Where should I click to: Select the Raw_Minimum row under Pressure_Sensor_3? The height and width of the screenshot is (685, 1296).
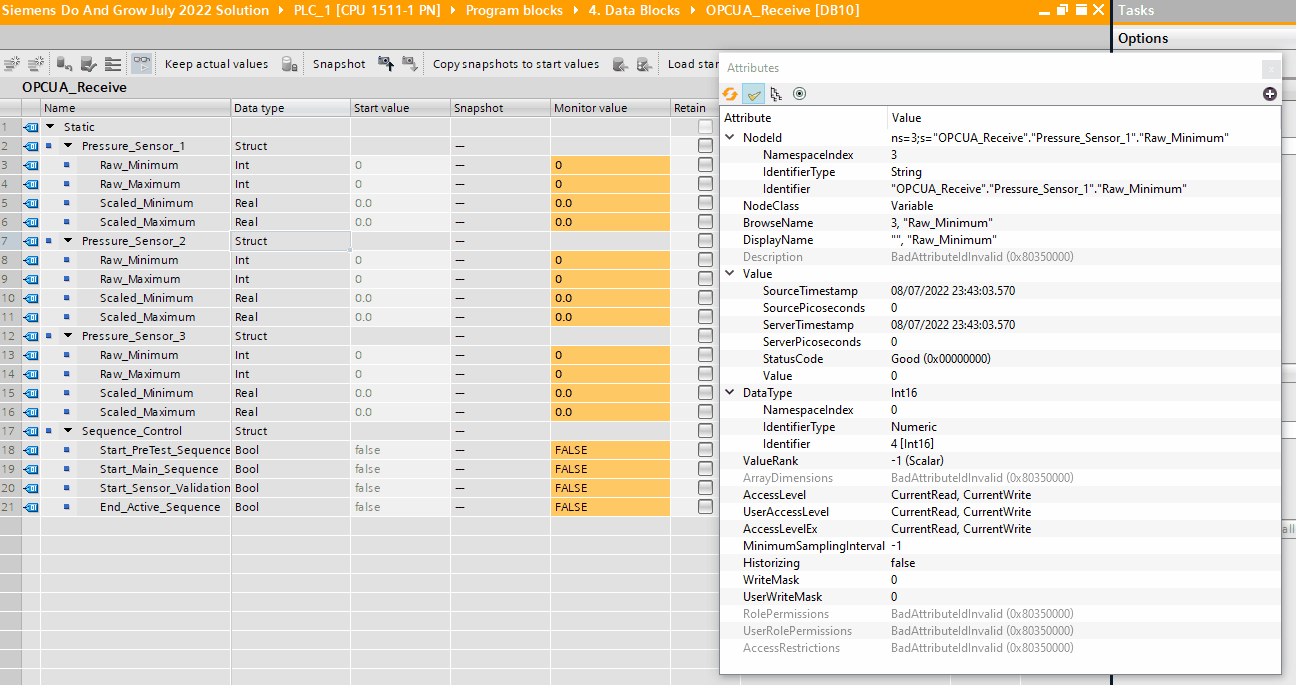pos(139,355)
